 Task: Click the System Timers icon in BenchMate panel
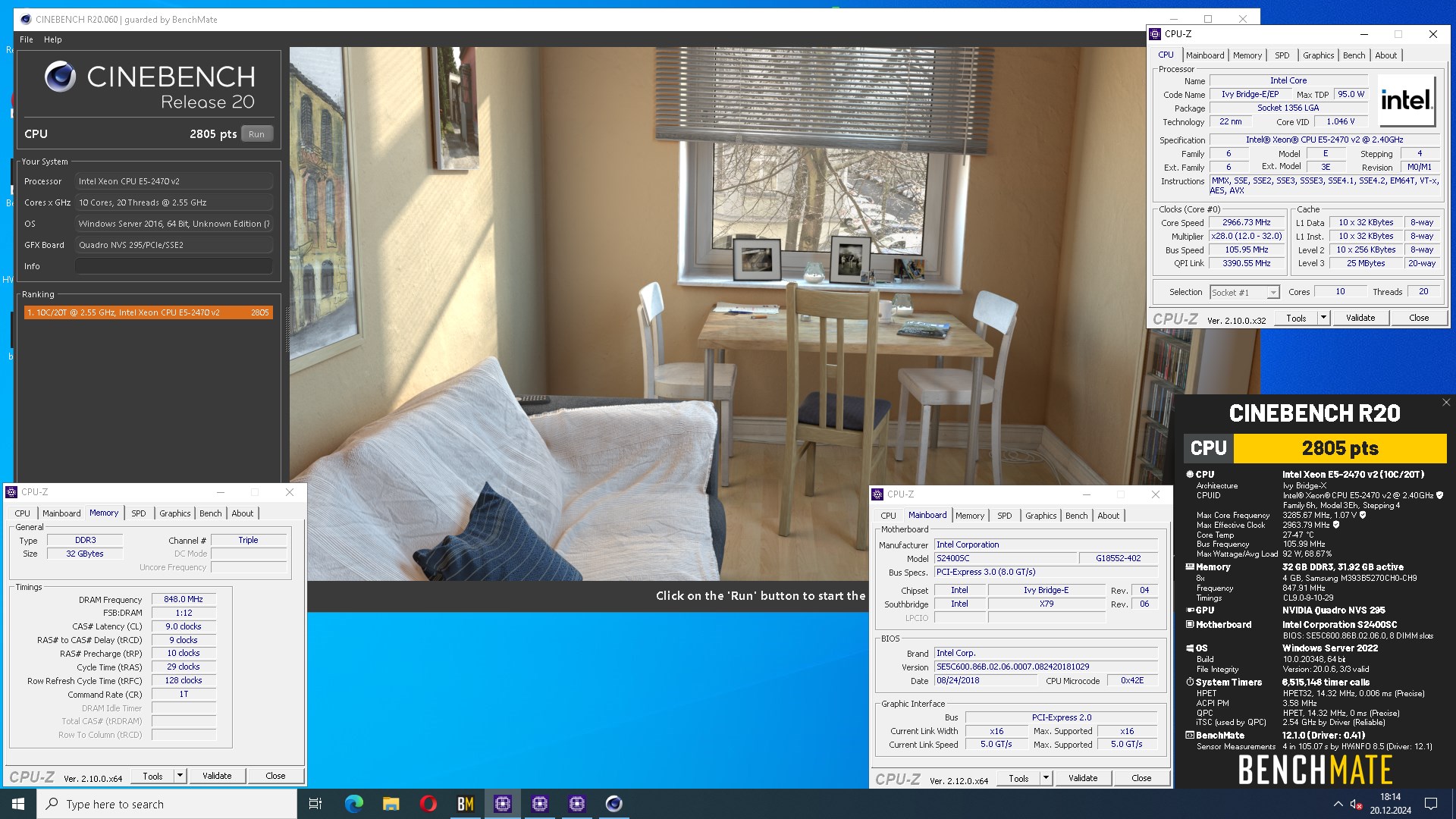click(1190, 682)
